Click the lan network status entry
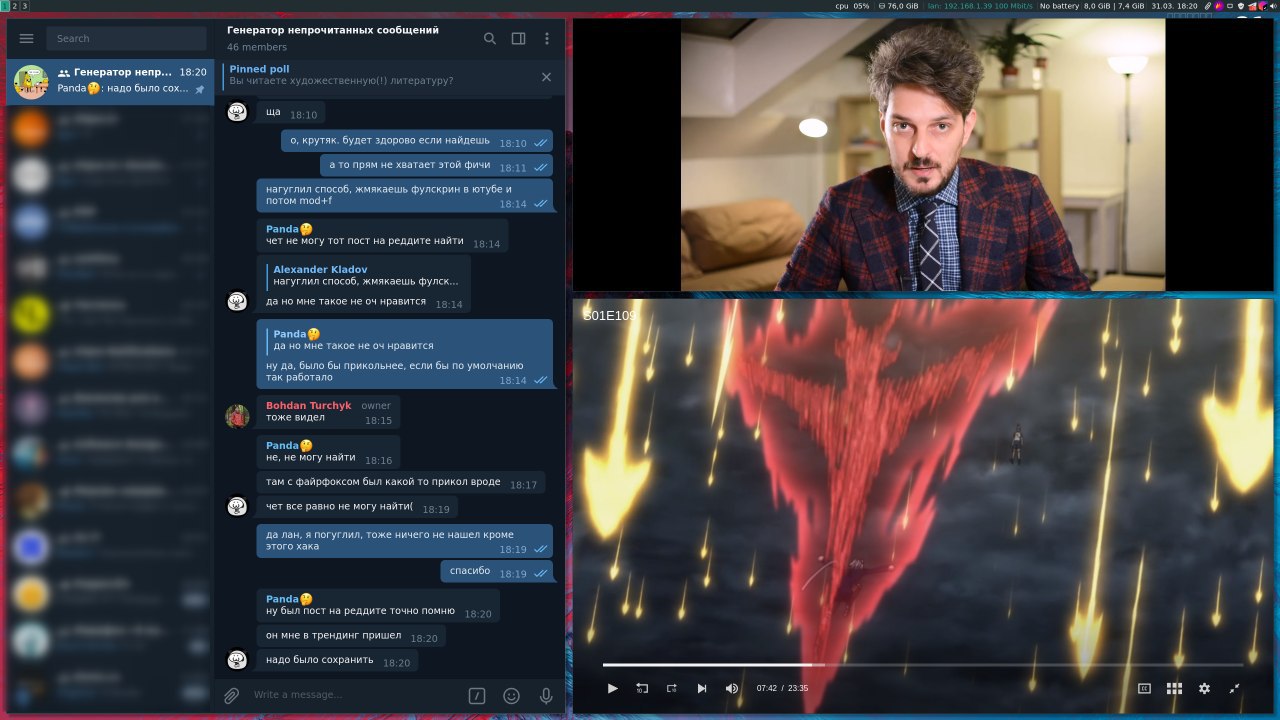 [x=980, y=6]
